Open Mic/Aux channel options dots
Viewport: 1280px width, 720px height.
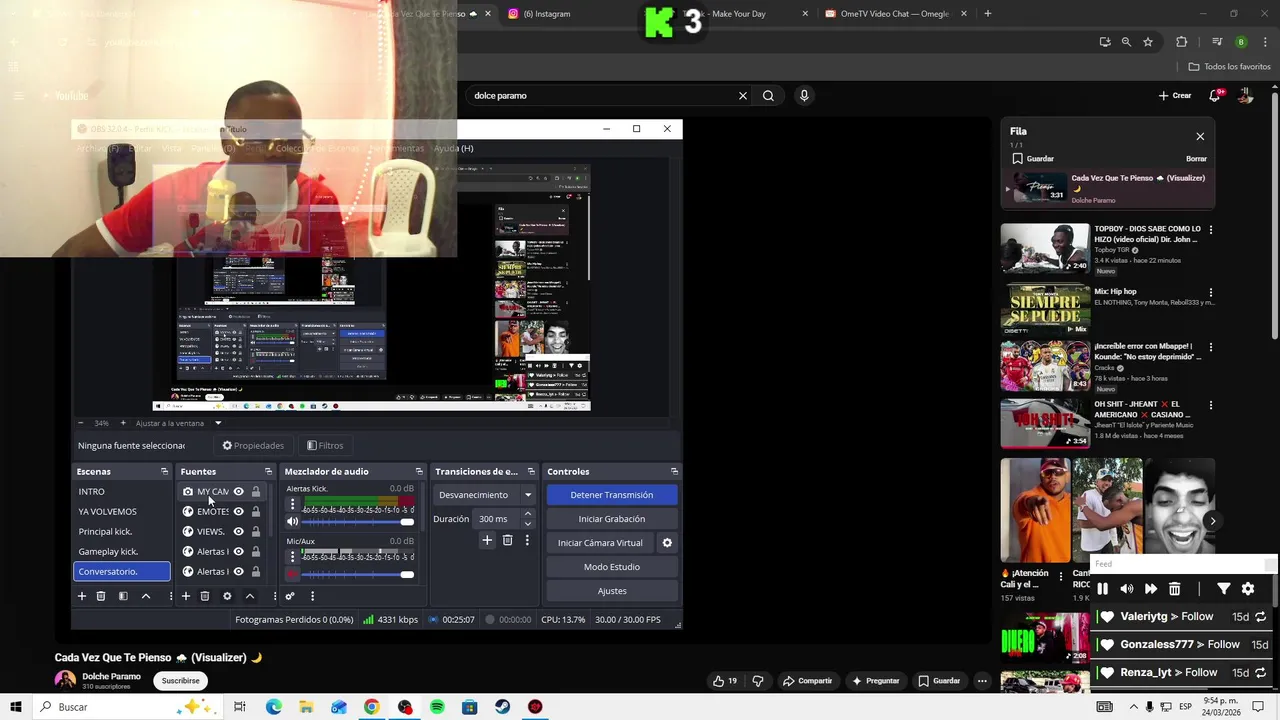click(x=292, y=557)
